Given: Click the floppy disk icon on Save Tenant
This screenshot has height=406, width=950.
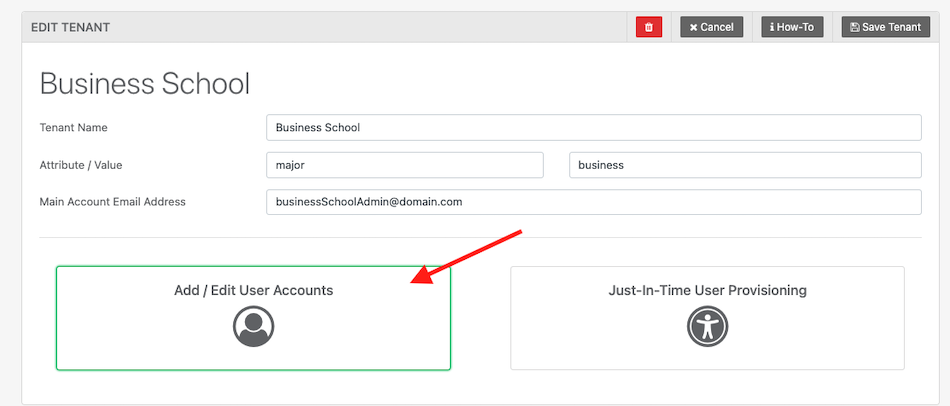Looking at the screenshot, I should [x=854, y=27].
